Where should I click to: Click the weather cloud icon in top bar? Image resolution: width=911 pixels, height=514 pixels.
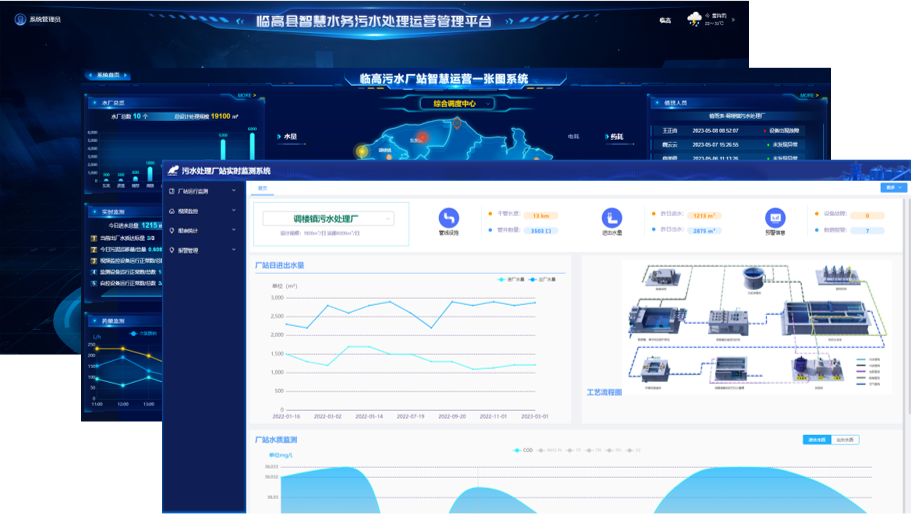(x=695, y=19)
